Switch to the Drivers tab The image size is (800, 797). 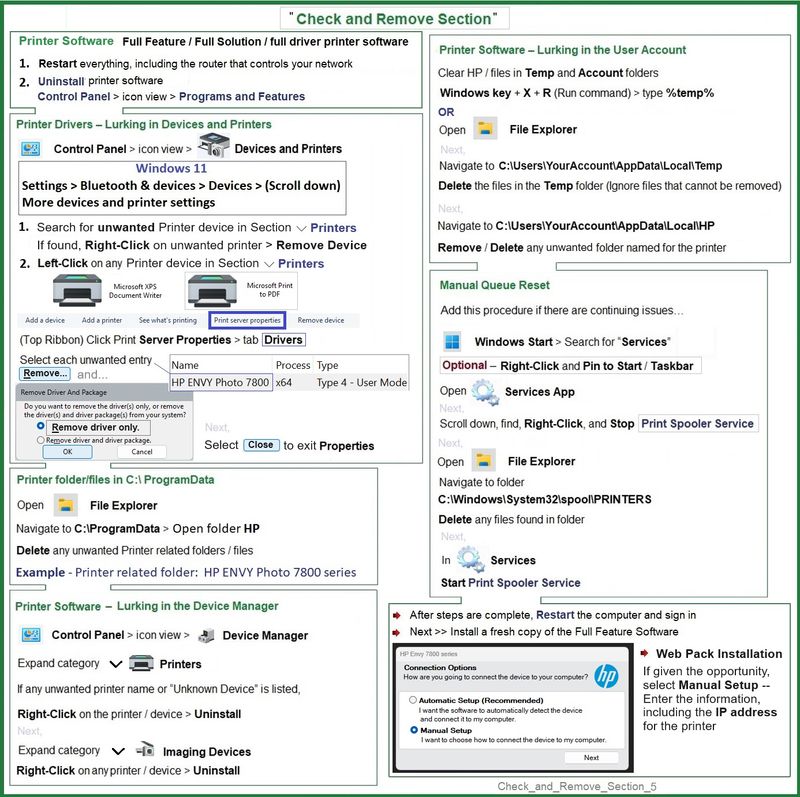(283, 340)
